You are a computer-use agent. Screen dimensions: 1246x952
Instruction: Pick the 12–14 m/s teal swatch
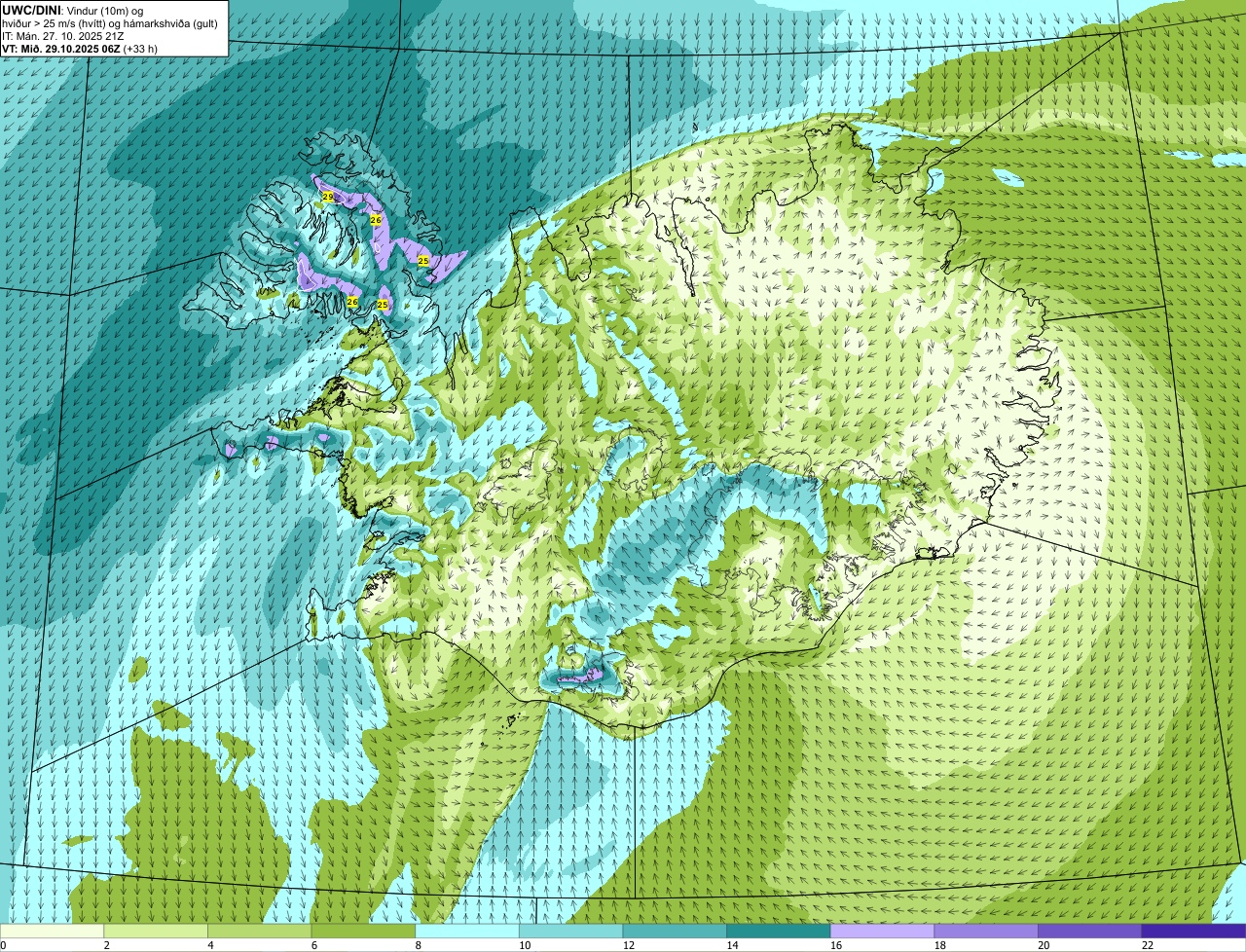coord(675,931)
